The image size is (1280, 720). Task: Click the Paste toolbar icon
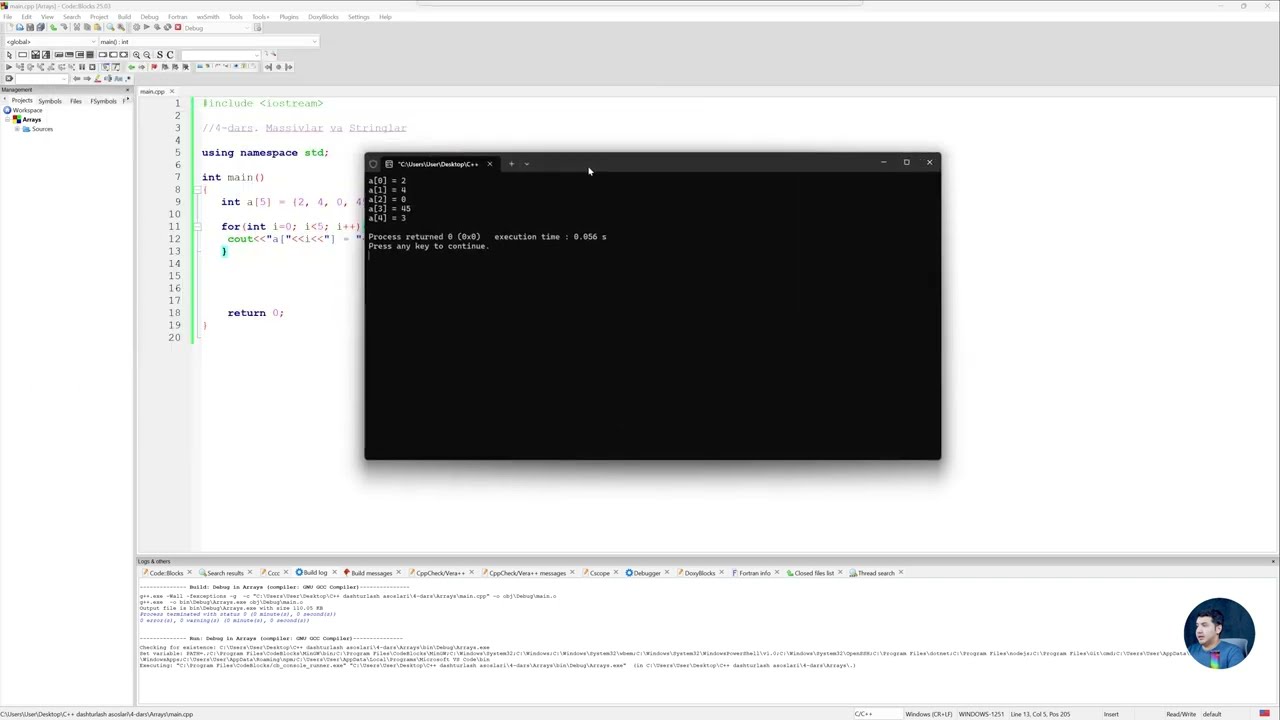click(x=97, y=27)
